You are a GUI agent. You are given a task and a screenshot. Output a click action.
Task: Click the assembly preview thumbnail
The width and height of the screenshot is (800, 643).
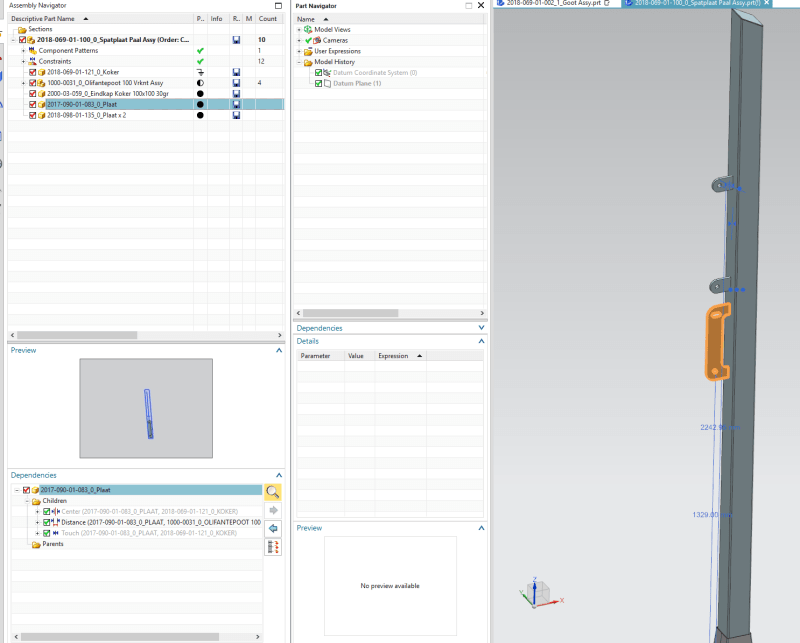point(146,408)
